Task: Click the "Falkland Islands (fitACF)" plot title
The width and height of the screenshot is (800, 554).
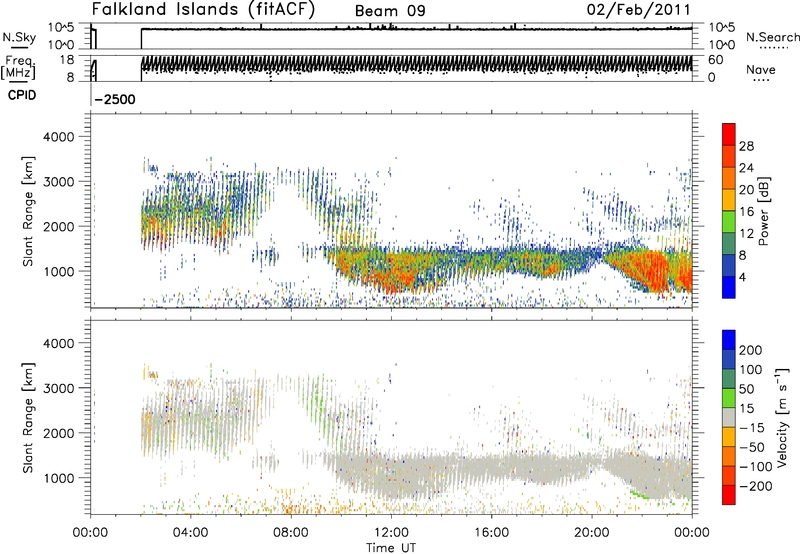Action: click(x=203, y=9)
